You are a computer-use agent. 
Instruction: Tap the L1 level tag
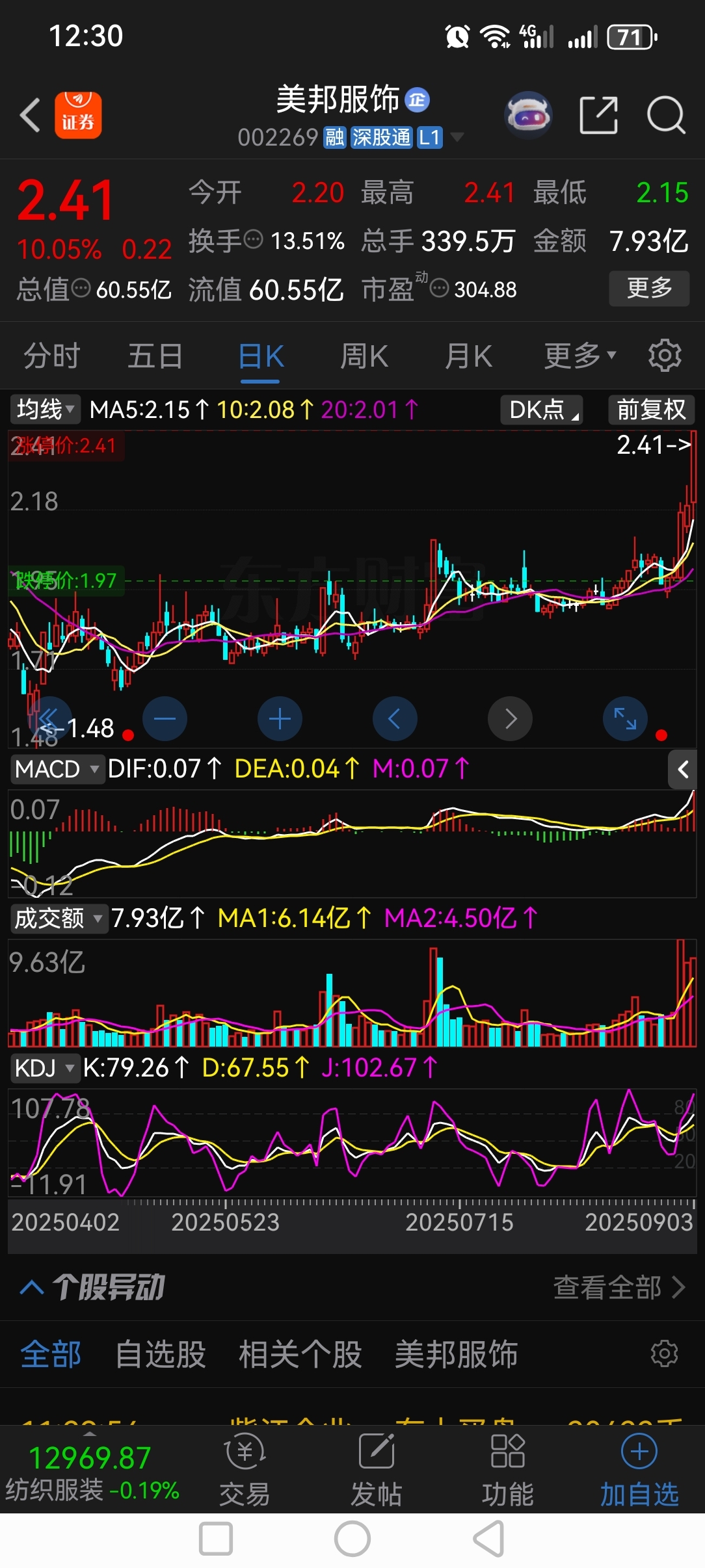tap(429, 137)
